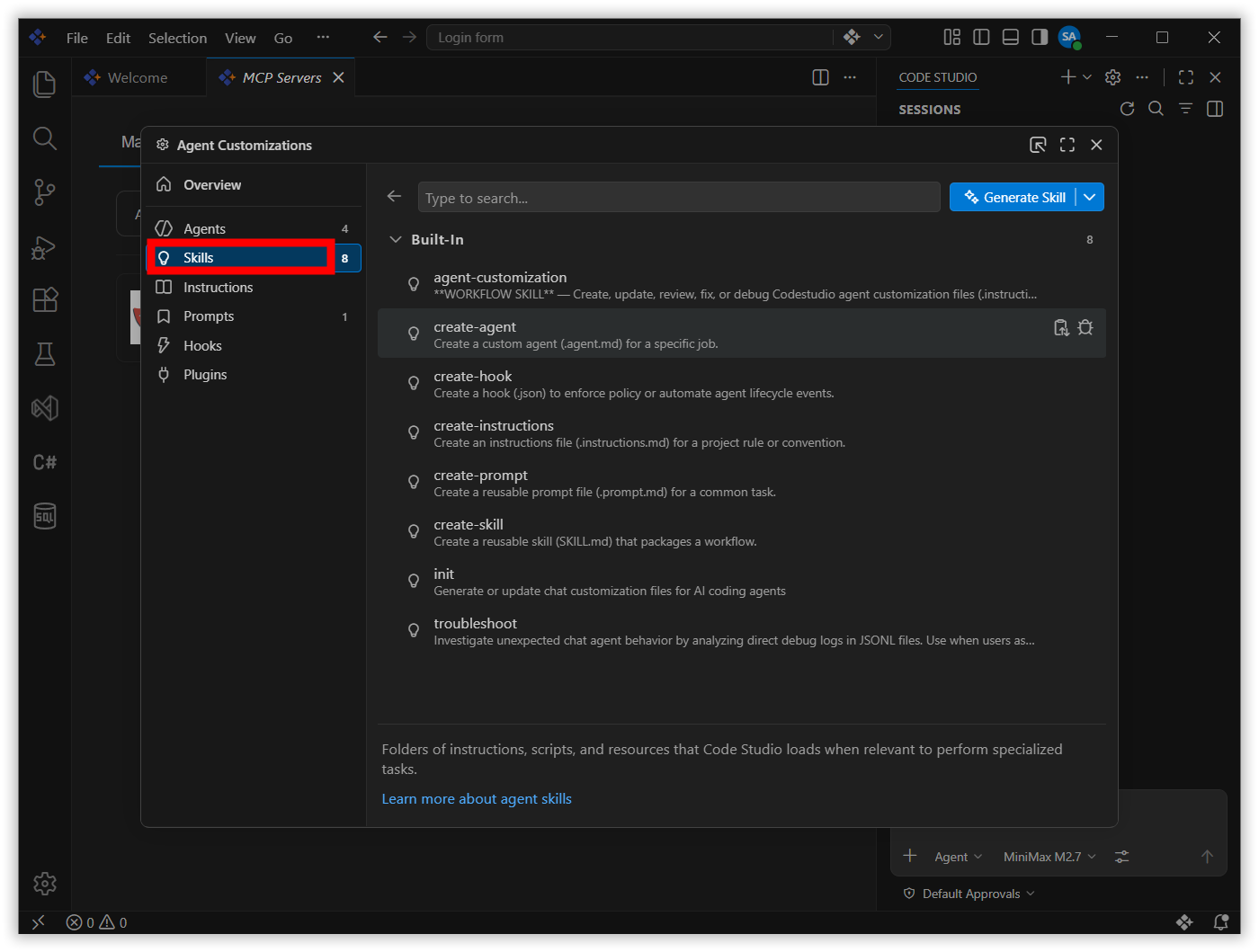Maximize the Code Studio chat panel
The height and width of the screenshot is (952, 1259).
coord(1186,77)
